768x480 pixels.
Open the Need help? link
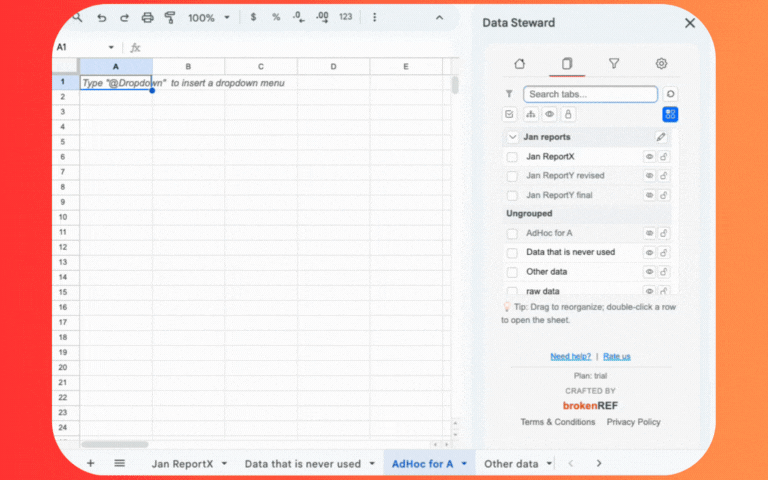tap(571, 356)
